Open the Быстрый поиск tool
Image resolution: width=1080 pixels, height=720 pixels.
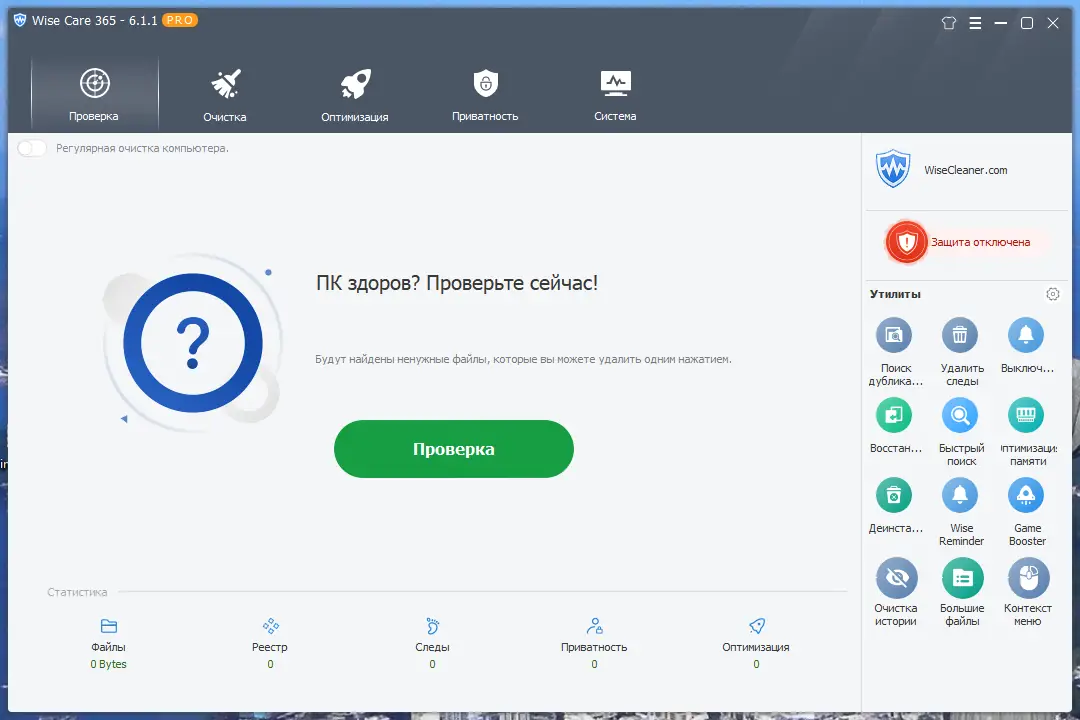(960, 415)
